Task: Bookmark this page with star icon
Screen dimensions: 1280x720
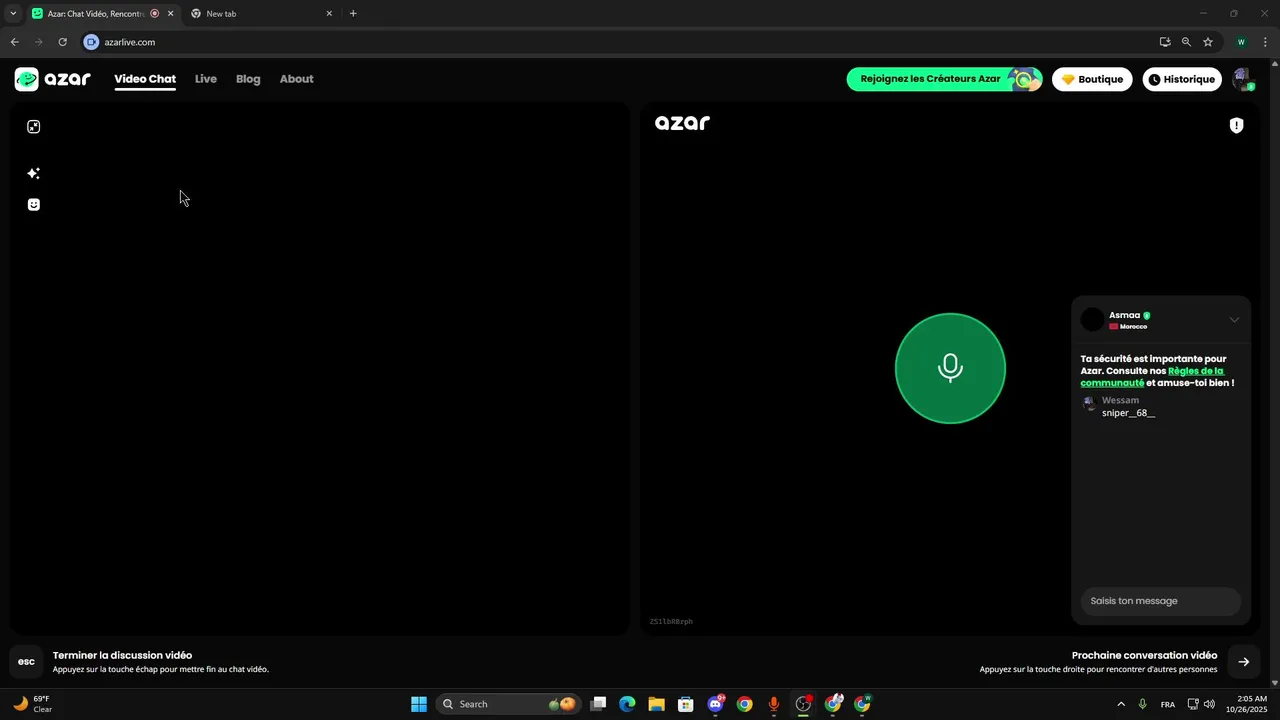Action: [x=1208, y=42]
